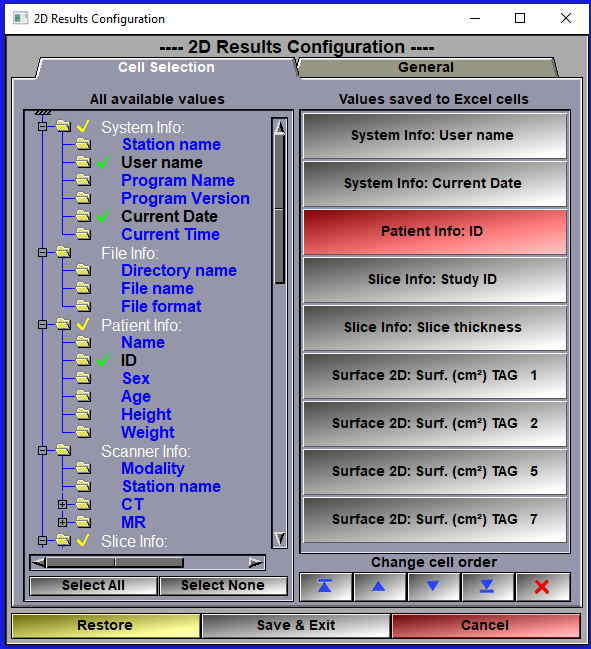Click the folder icon next to Modality
The image size is (591, 649).
83,468
